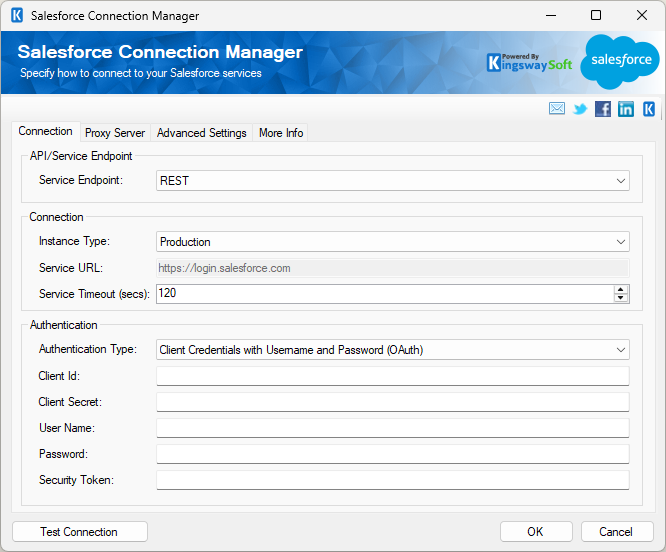Focus the Security Token field

coord(392,480)
